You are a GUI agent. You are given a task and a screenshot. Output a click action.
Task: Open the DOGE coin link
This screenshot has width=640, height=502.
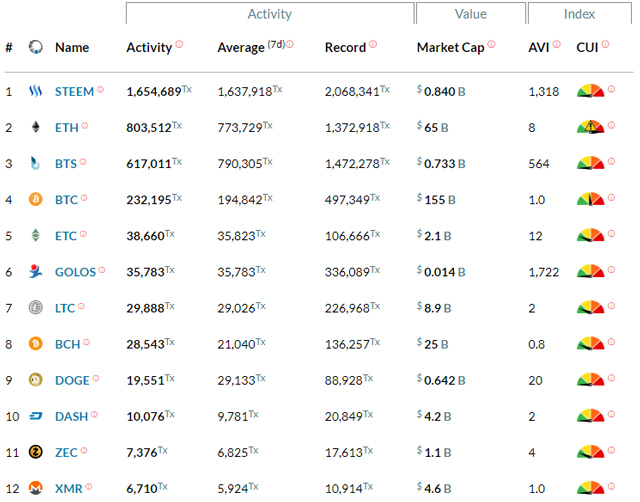point(72,380)
